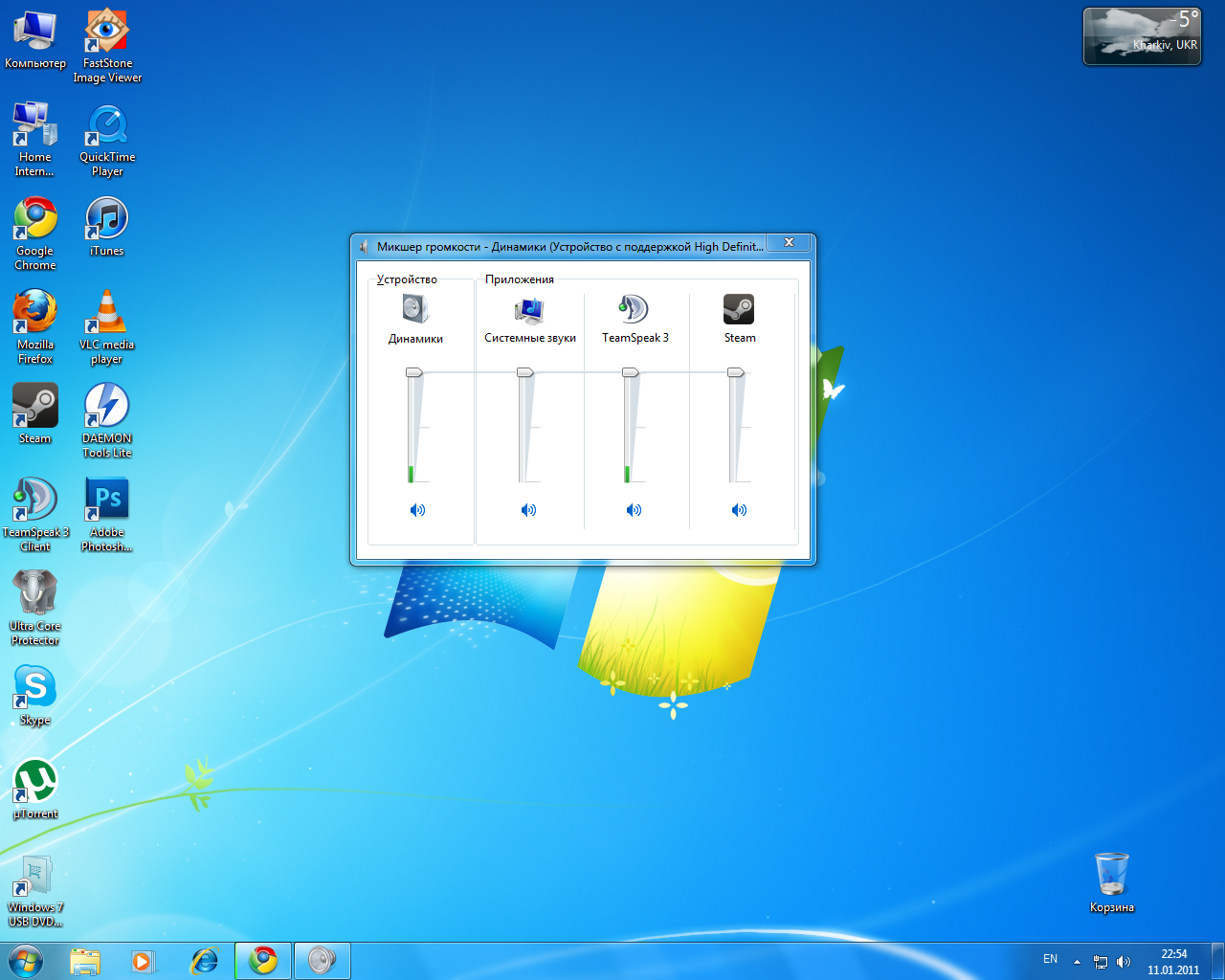Select the Mozilla Firefox desktop shortcut
Screen dimensions: 1225x980
tap(35, 327)
